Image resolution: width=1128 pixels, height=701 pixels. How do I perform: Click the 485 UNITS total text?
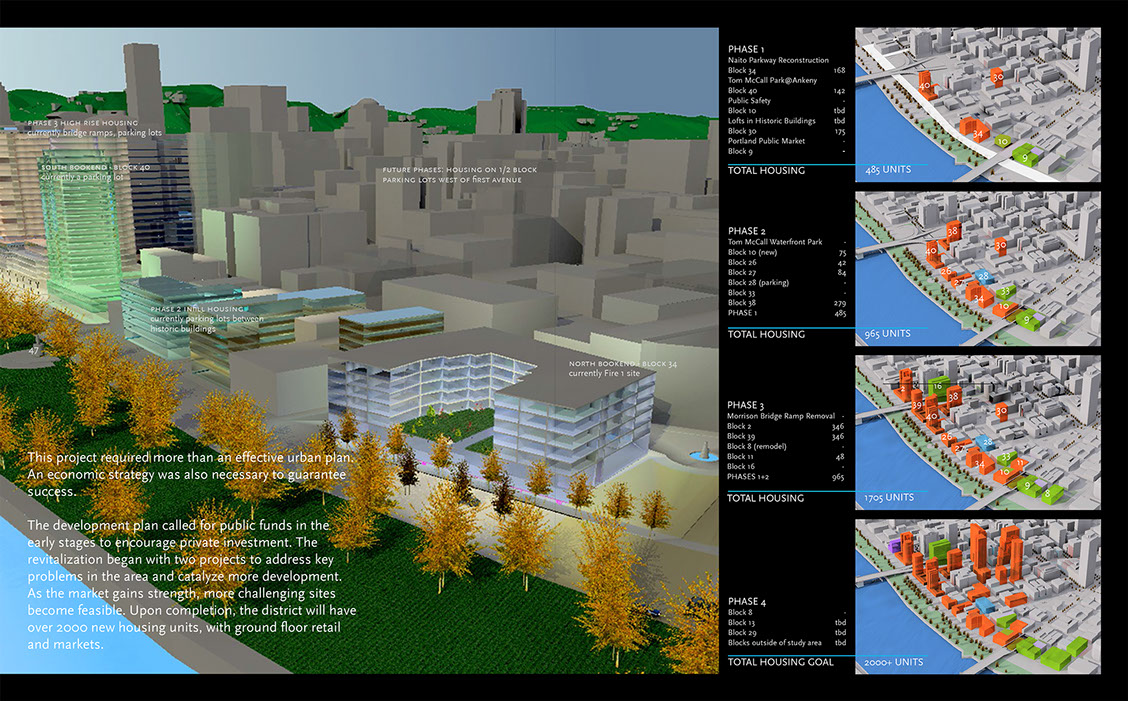(889, 170)
